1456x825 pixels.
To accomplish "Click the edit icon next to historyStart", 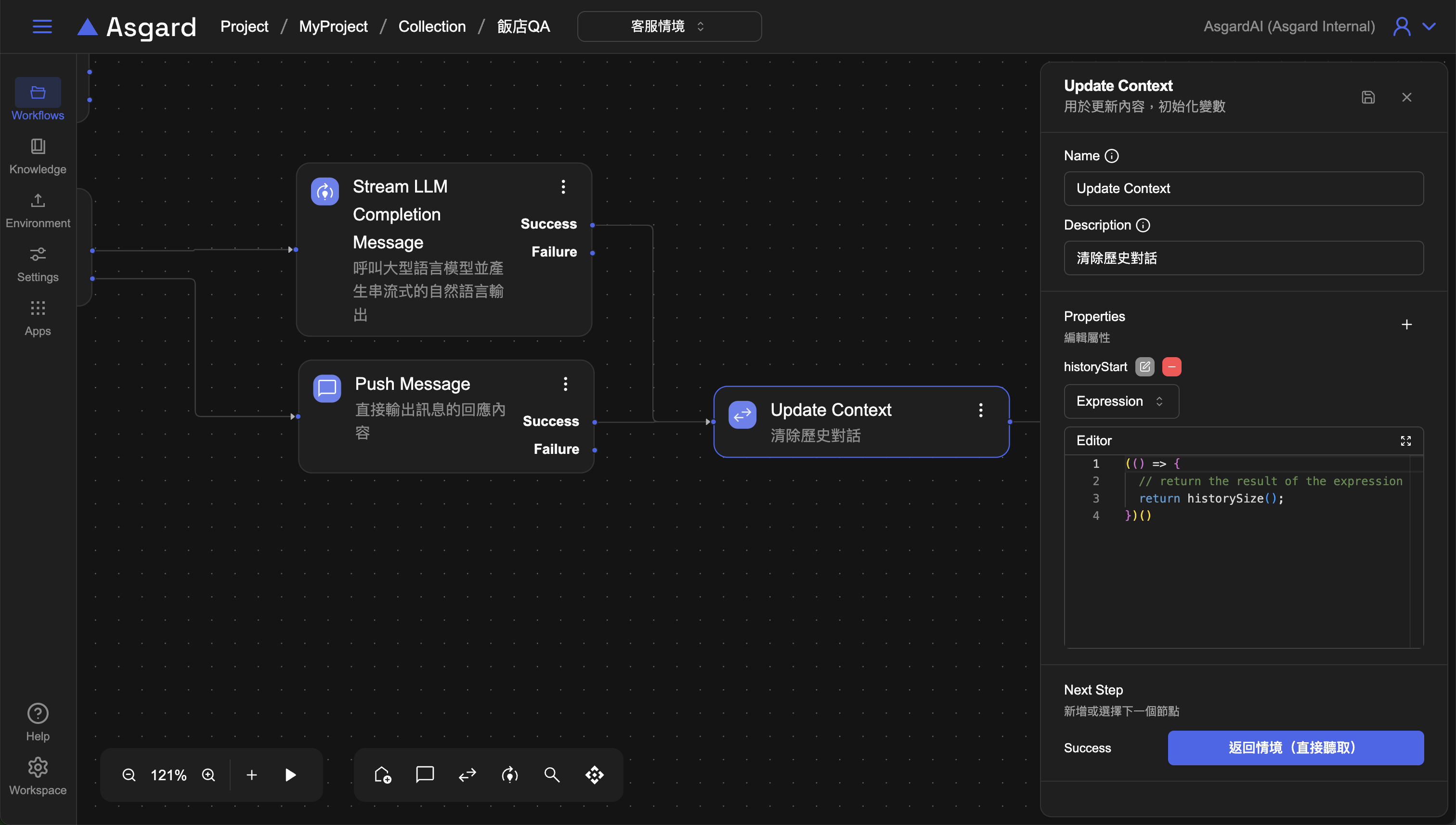I will (x=1144, y=367).
